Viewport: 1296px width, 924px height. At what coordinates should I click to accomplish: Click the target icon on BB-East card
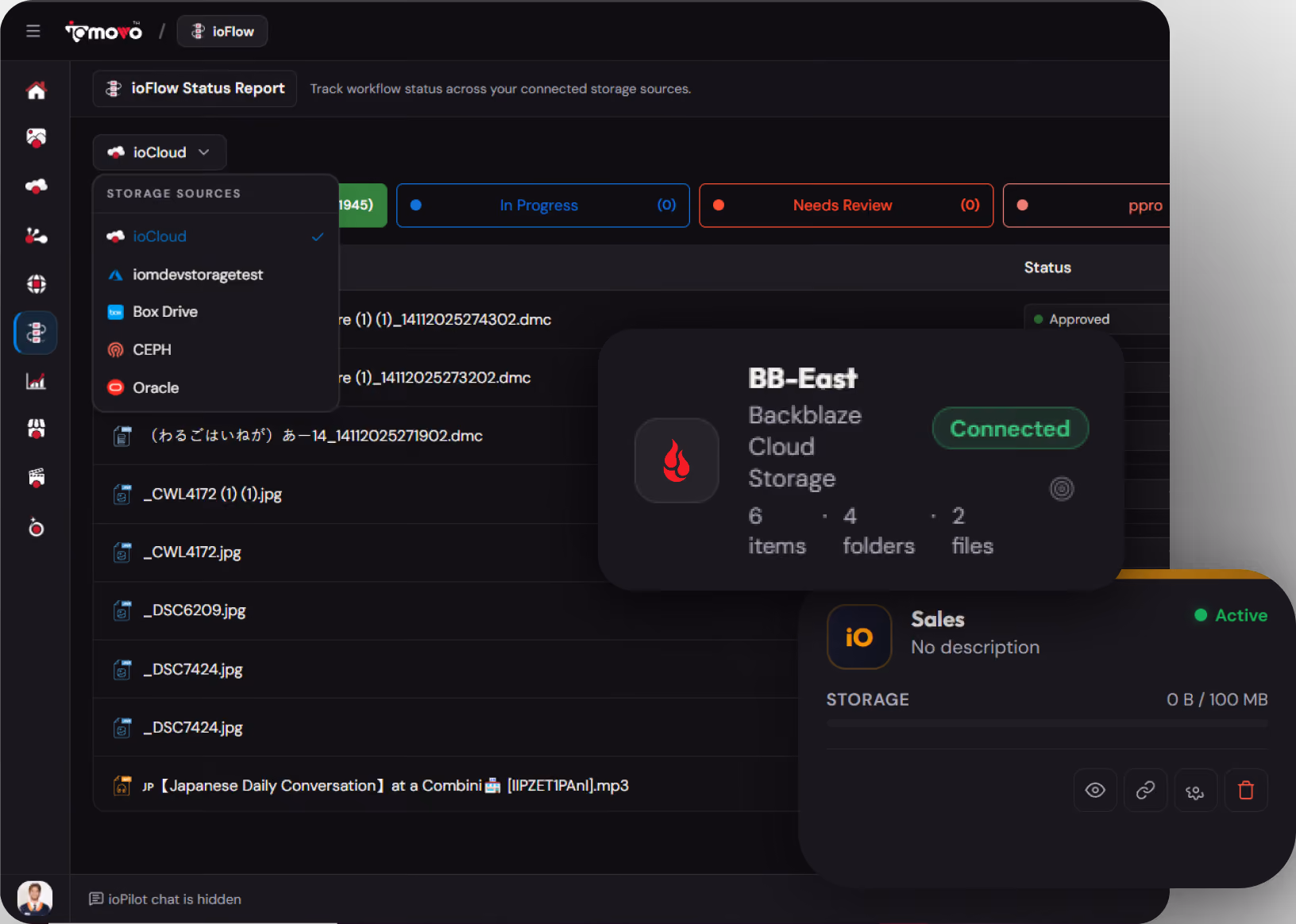[x=1062, y=489]
